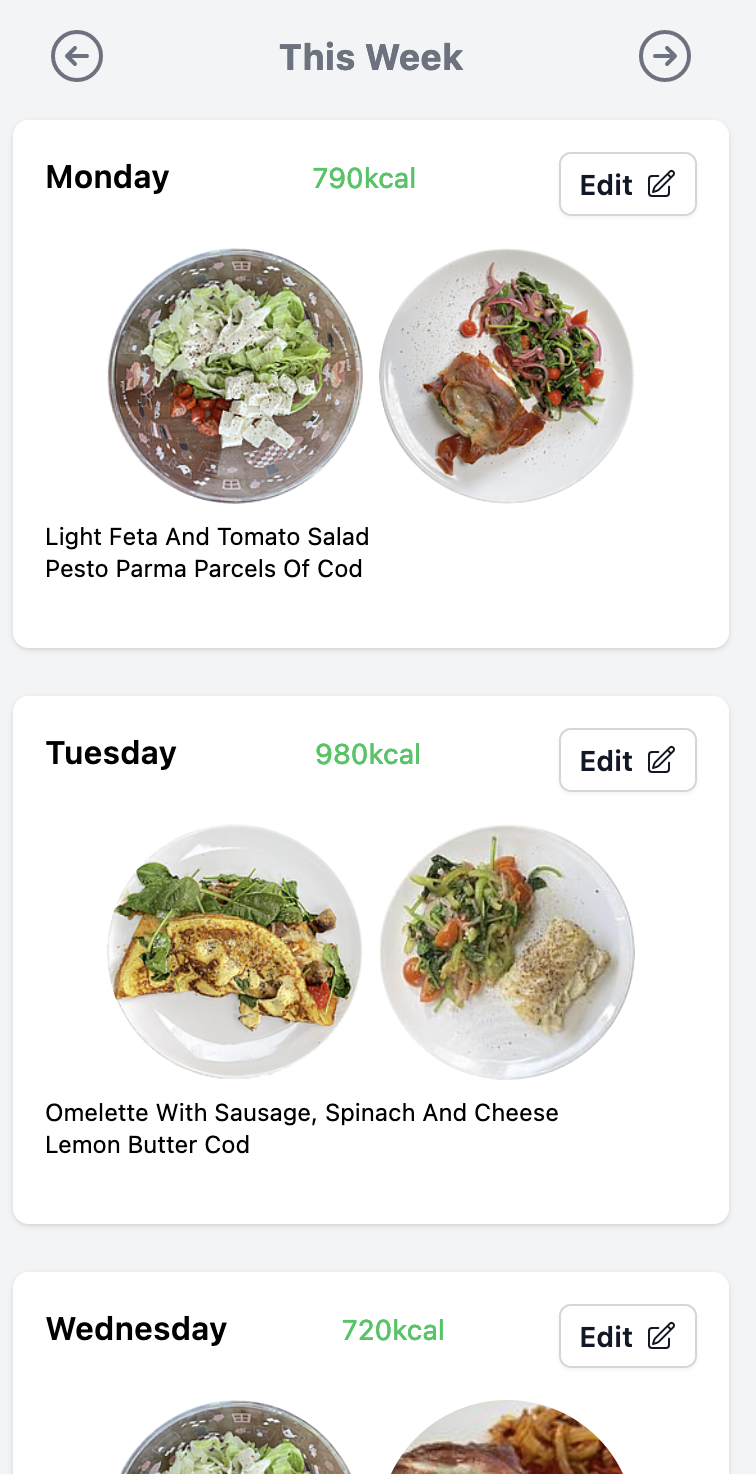756x1474 pixels.
Task: Click the Wednesday salad bowl image
Action: tap(235, 1440)
